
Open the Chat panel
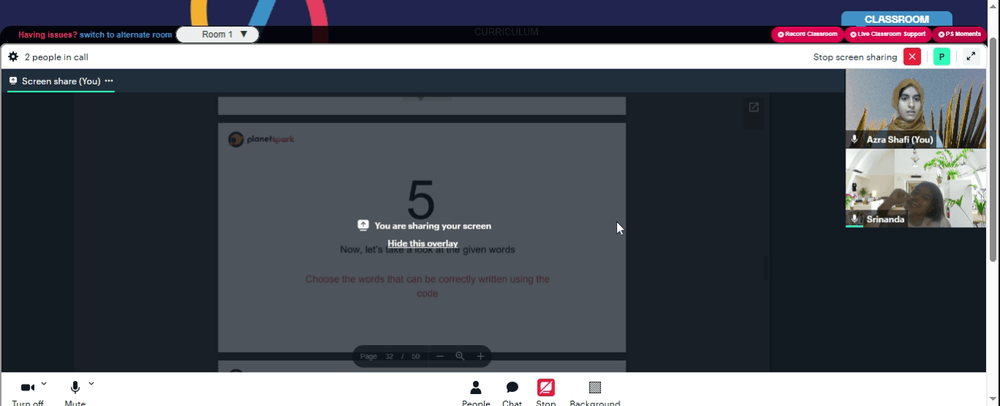point(512,393)
